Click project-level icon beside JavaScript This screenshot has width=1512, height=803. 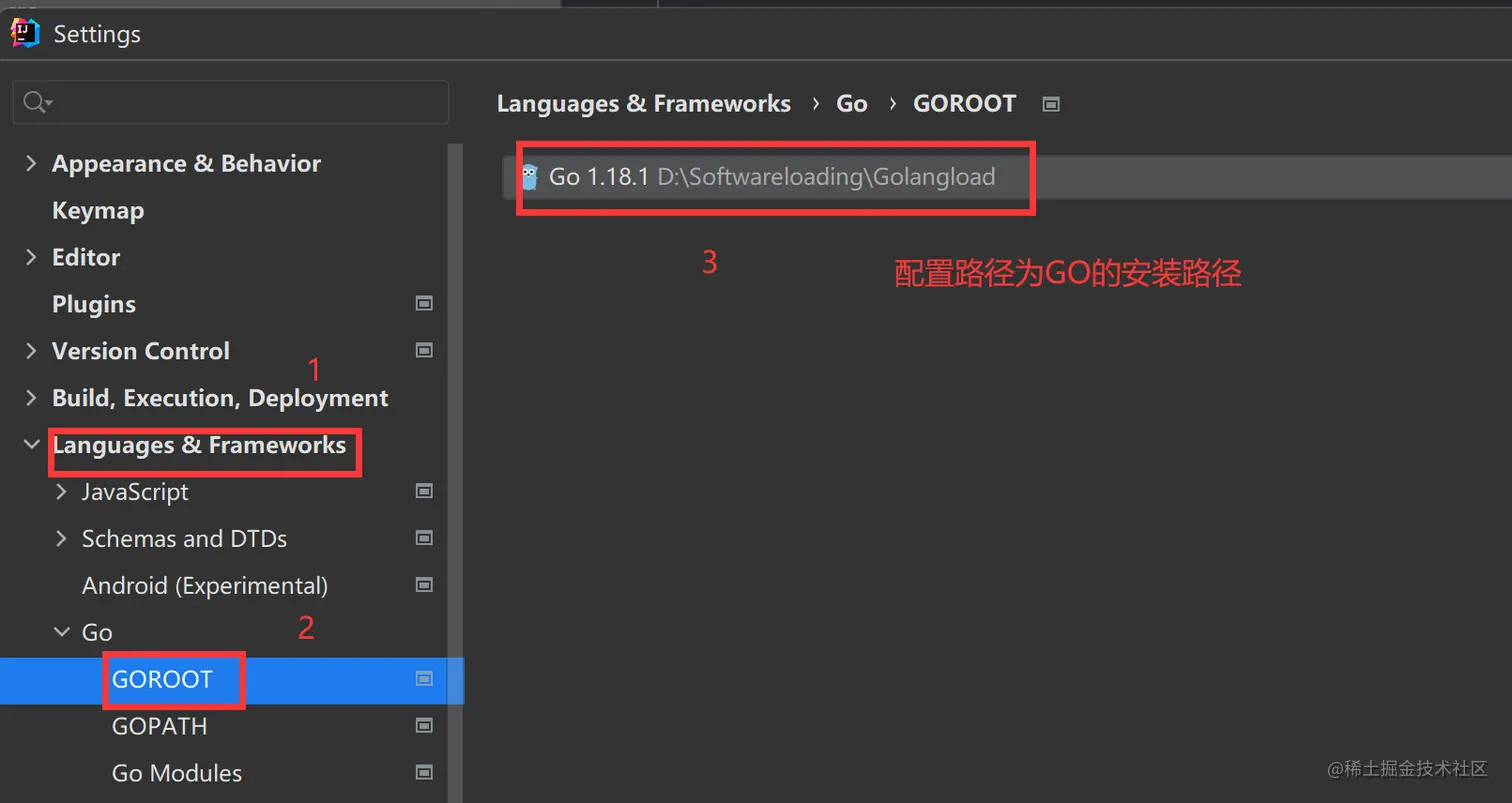pyautogui.click(x=424, y=491)
